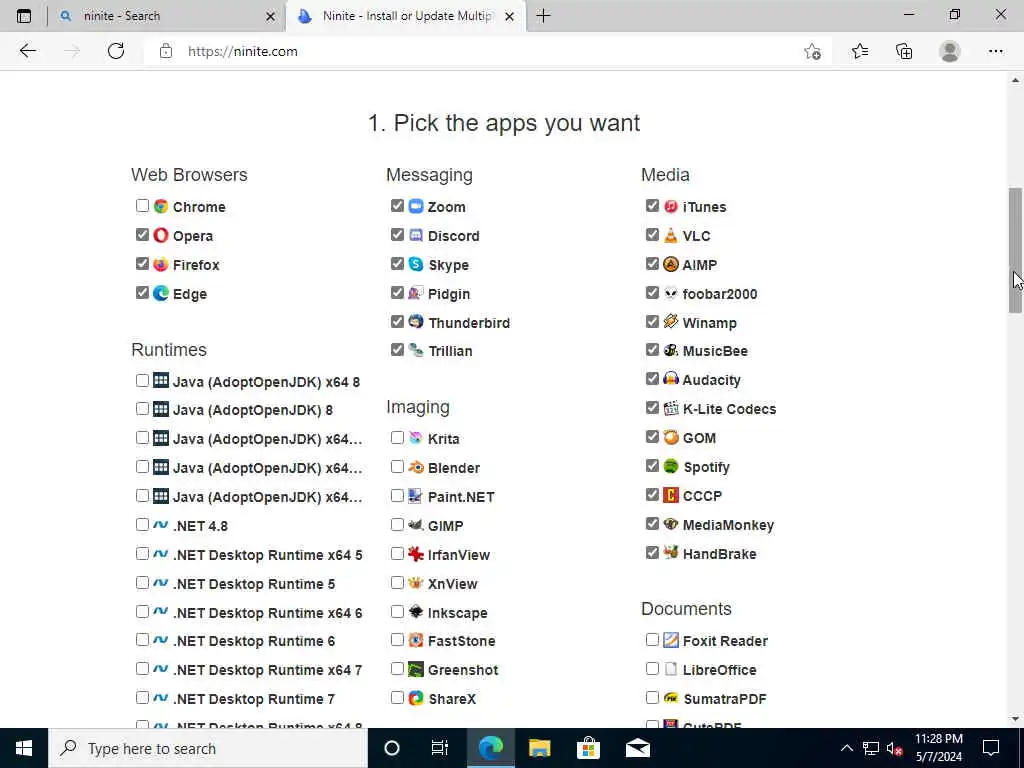Click the IrfanView red splat icon
This screenshot has height=768, width=1024.
point(416,554)
